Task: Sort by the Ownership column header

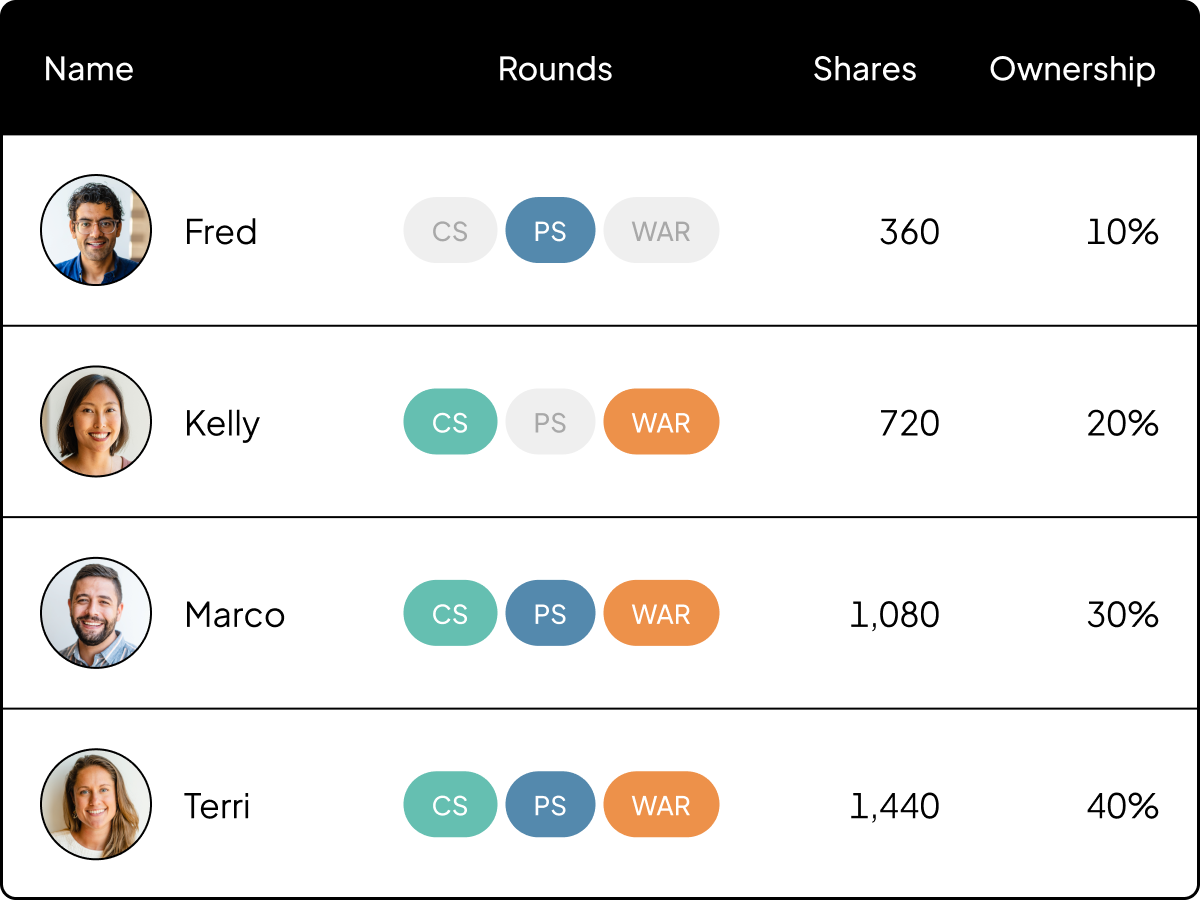Action: [1072, 70]
